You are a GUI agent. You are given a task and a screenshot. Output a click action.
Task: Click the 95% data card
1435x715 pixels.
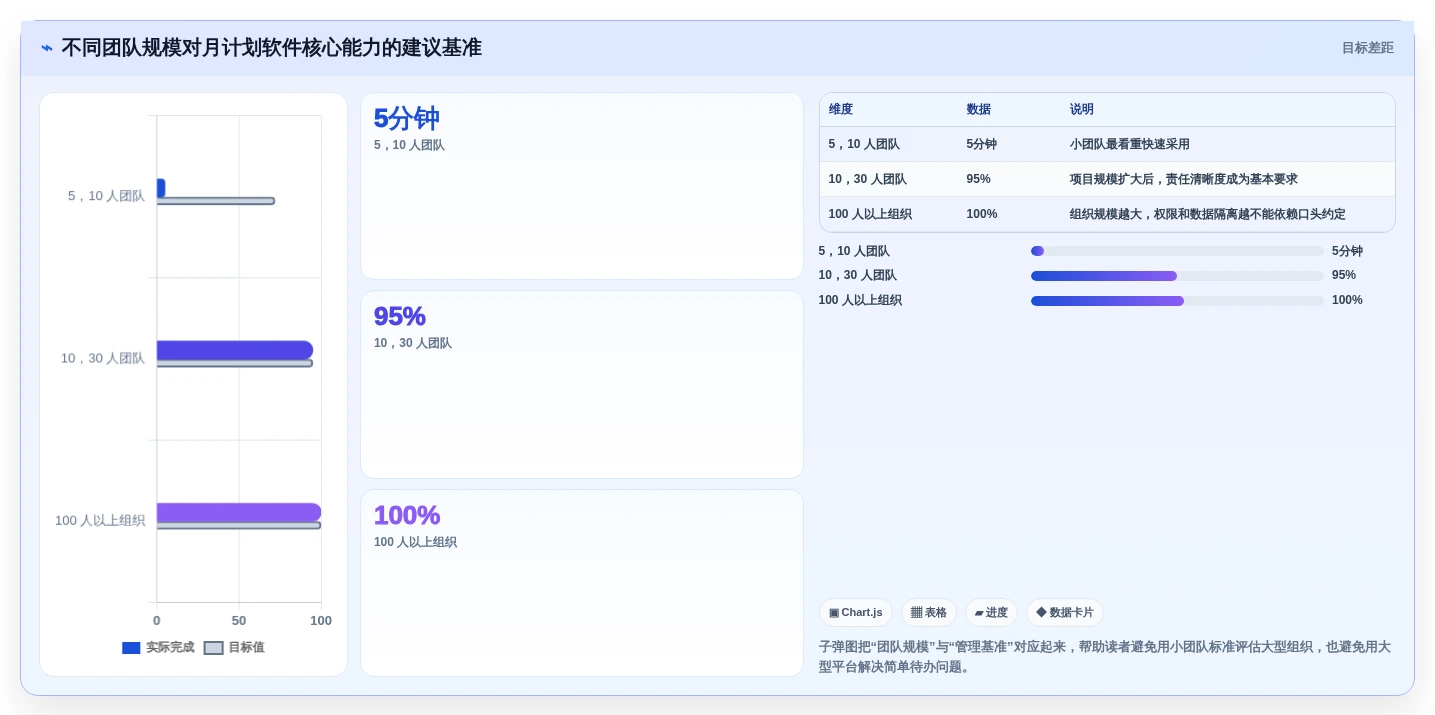click(x=582, y=385)
